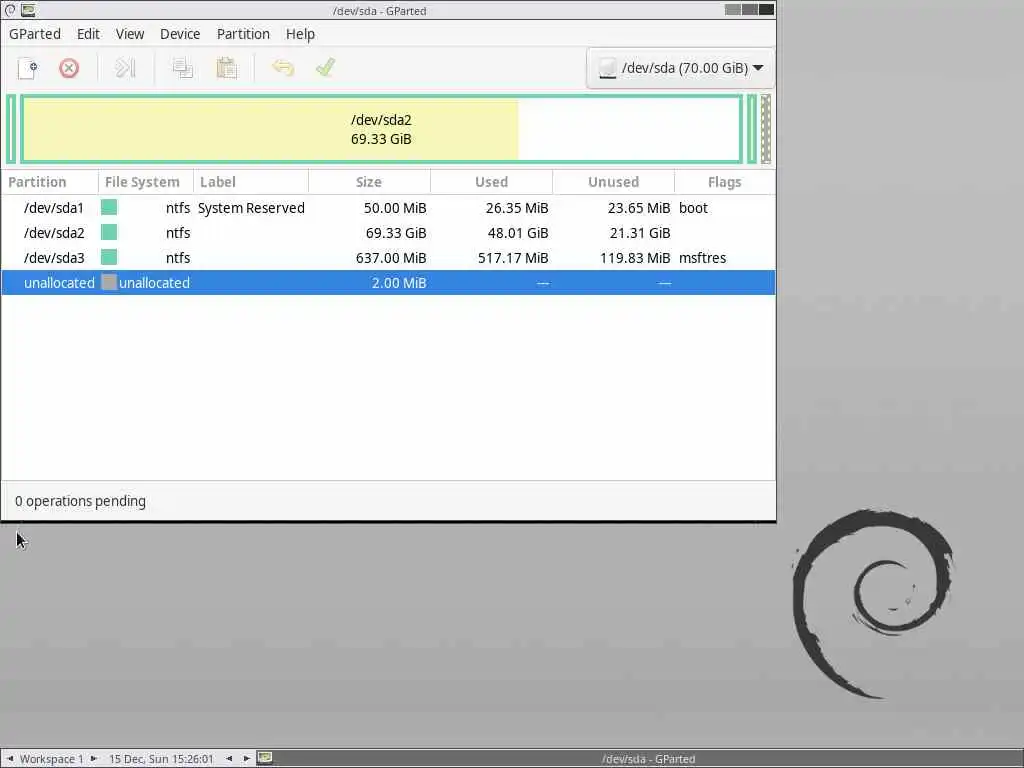Click the Copy partition toolbar icon
1024x768 pixels.
click(x=182, y=68)
